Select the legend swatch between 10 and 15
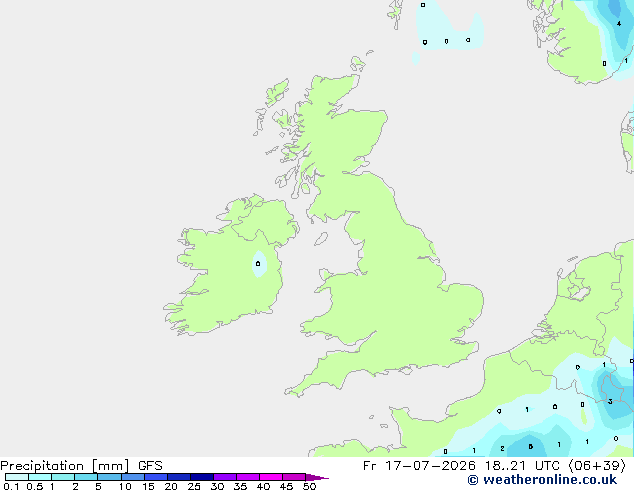634x490 pixels. pyautogui.click(x=133, y=477)
